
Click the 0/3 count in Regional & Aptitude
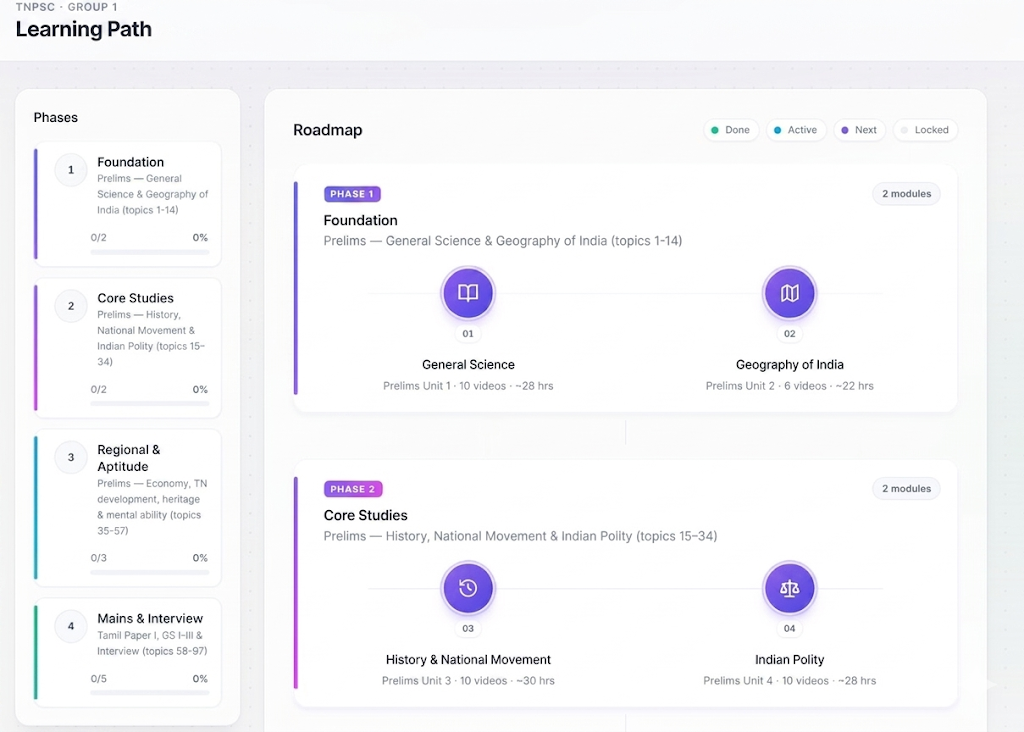(99, 558)
